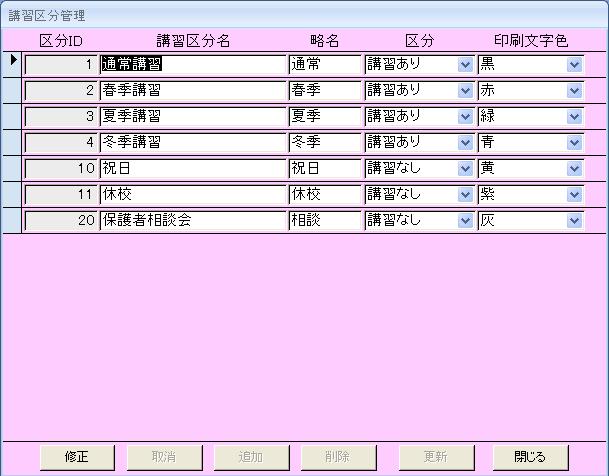Expand print color dropdown showing 黒
This screenshot has height=476, width=609.
(x=574, y=64)
